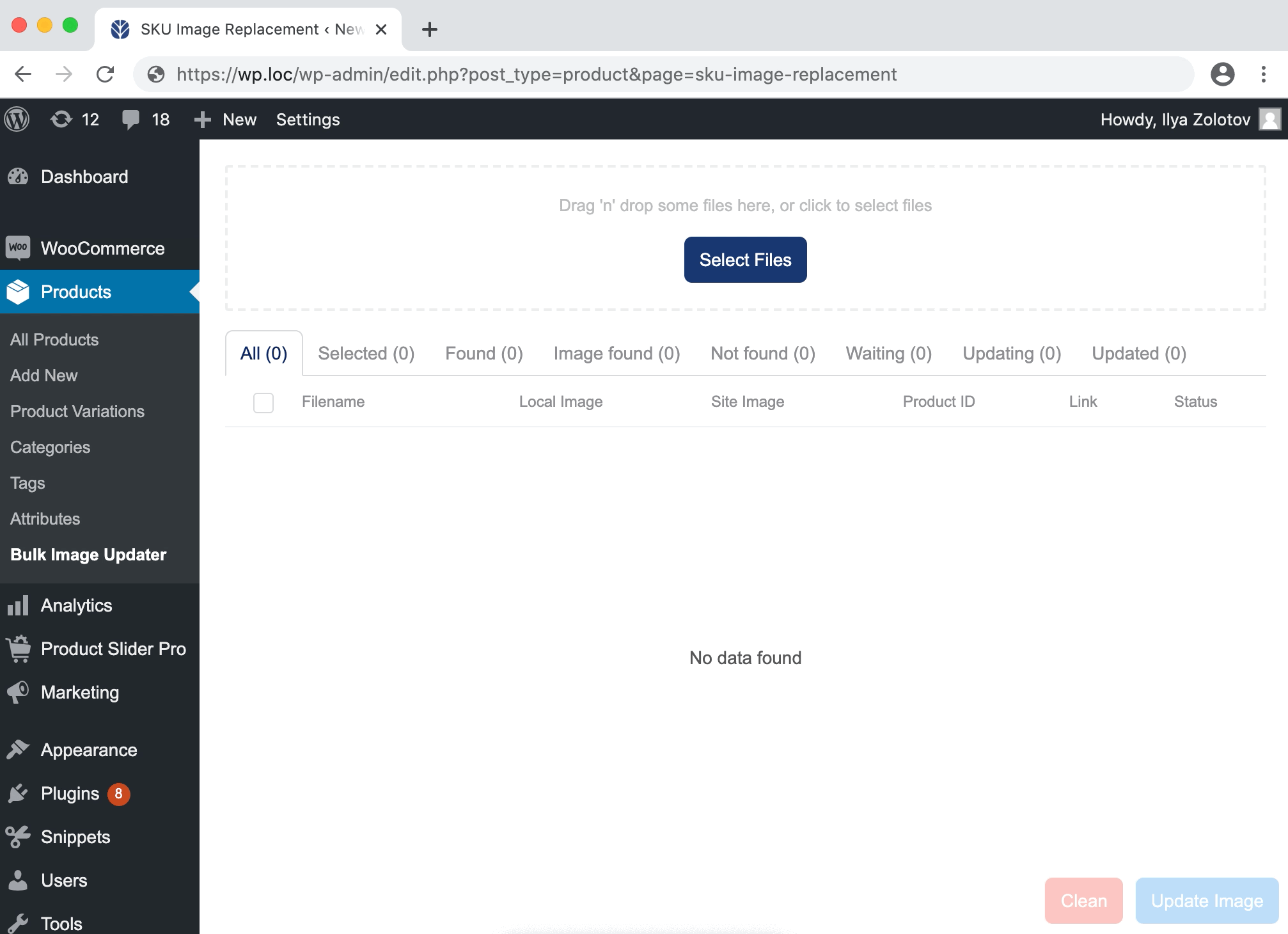Click the Analytics menu label
The height and width of the screenshot is (934, 1288).
point(77,605)
